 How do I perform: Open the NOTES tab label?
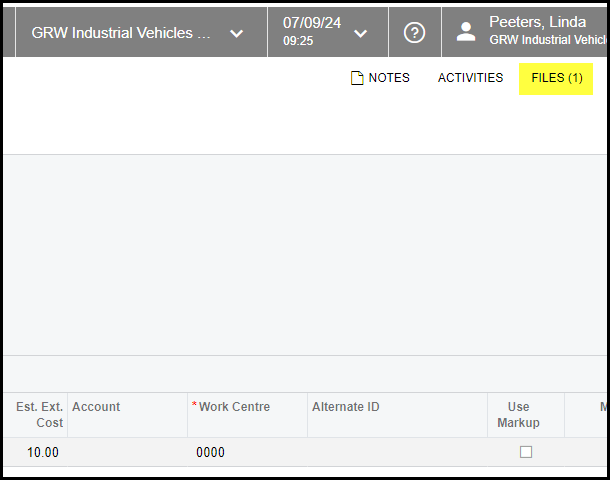(x=389, y=78)
